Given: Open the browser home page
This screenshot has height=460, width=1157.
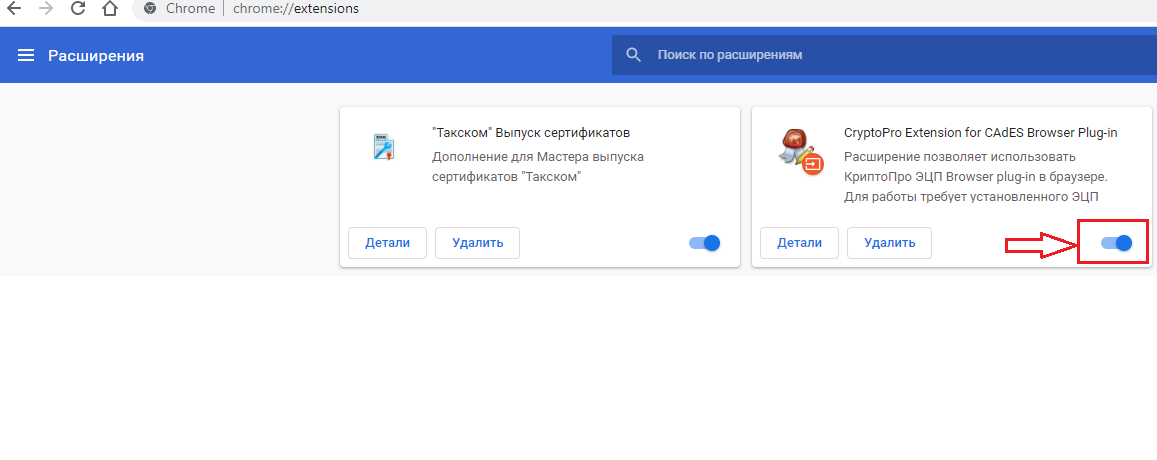Looking at the screenshot, I should pos(110,9).
